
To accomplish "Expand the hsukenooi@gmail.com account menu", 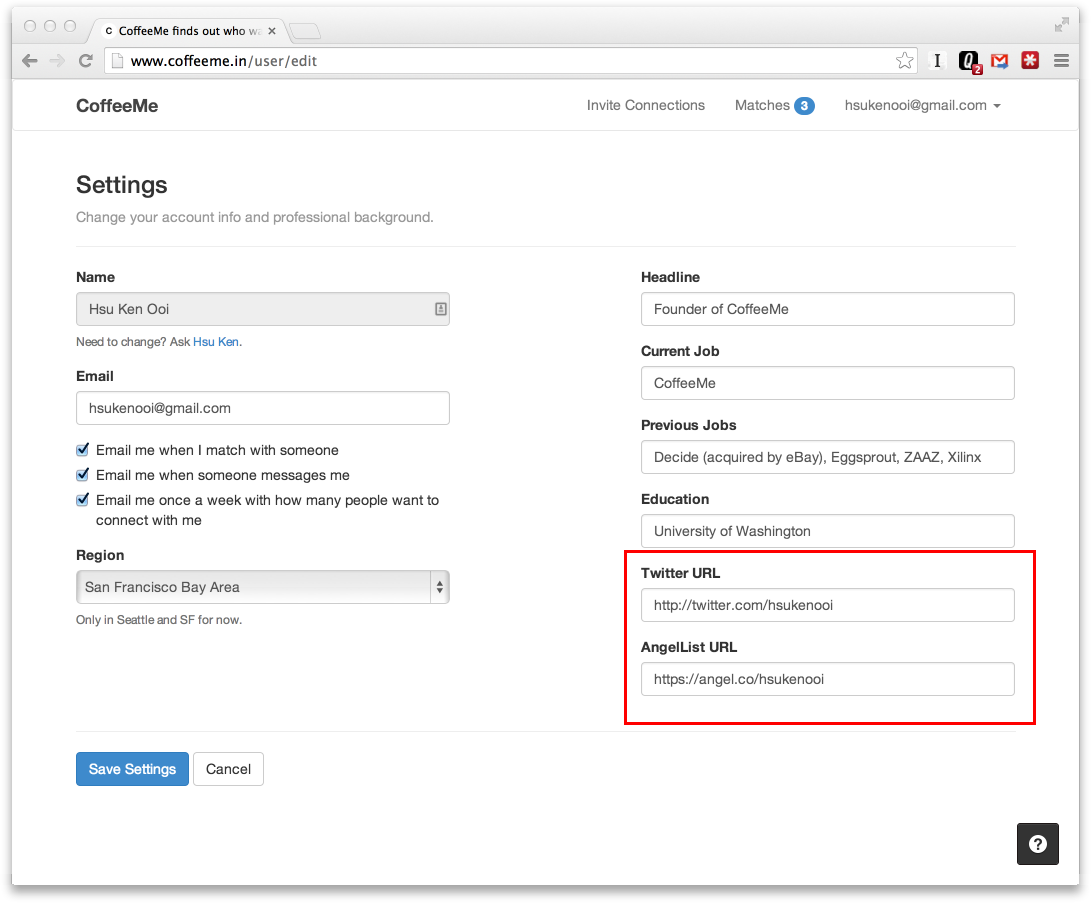I will (x=922, y=105).
